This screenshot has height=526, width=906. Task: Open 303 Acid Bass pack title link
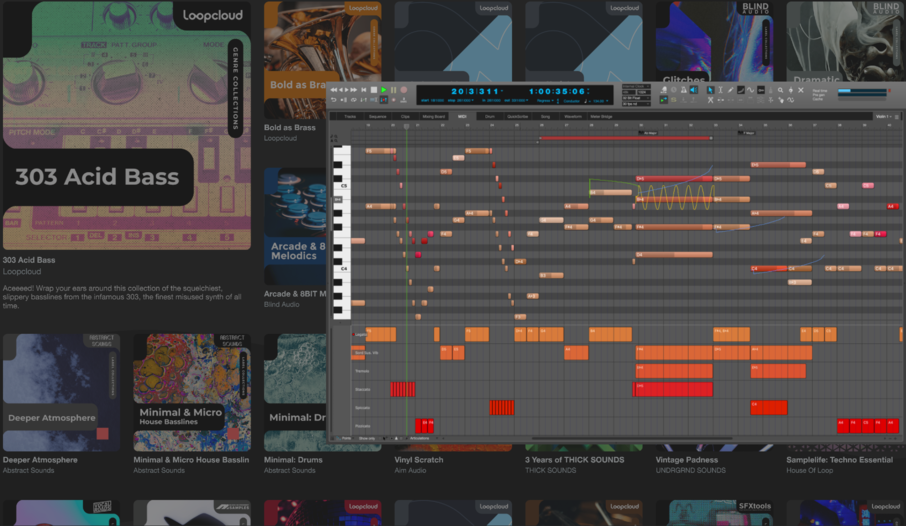[29, 260]
